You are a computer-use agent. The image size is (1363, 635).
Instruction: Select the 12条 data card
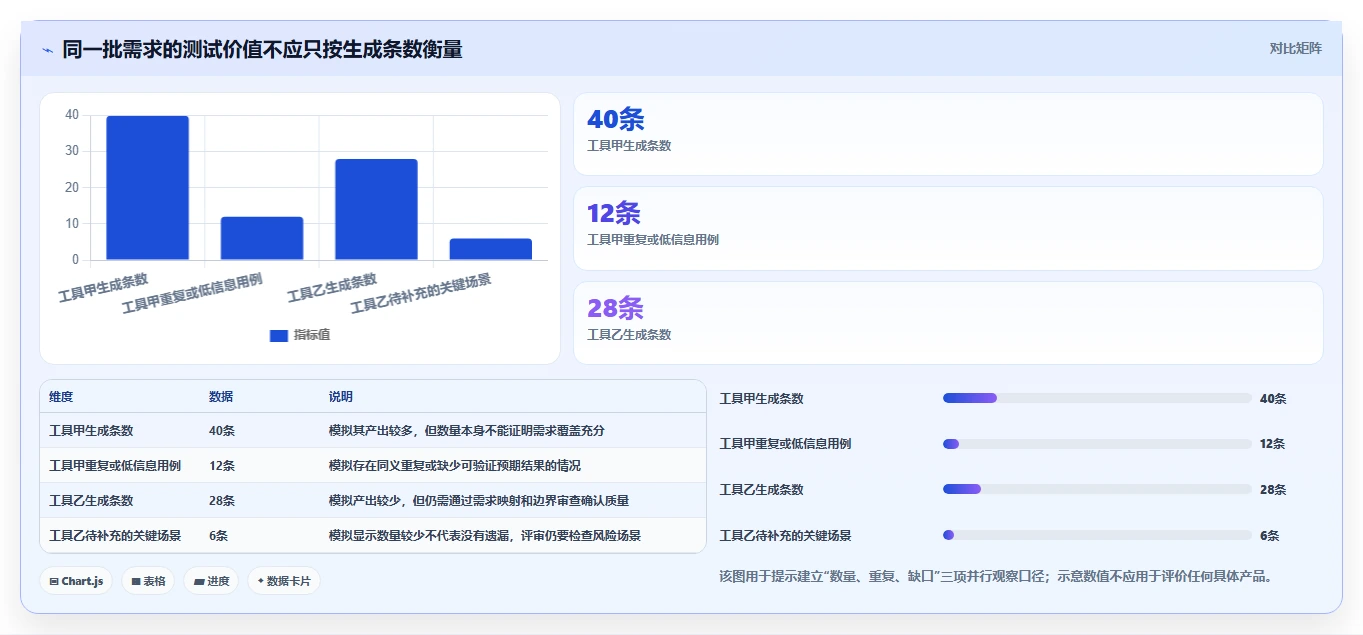(948, 228)
